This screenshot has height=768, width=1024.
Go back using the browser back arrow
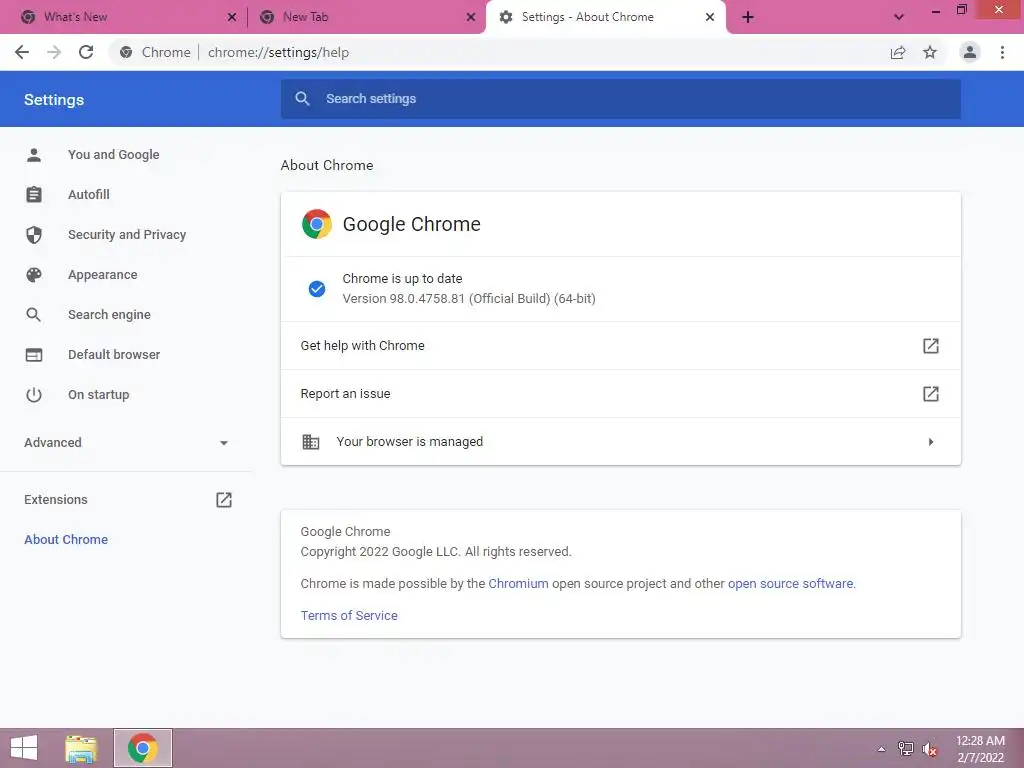pos(22,52)
